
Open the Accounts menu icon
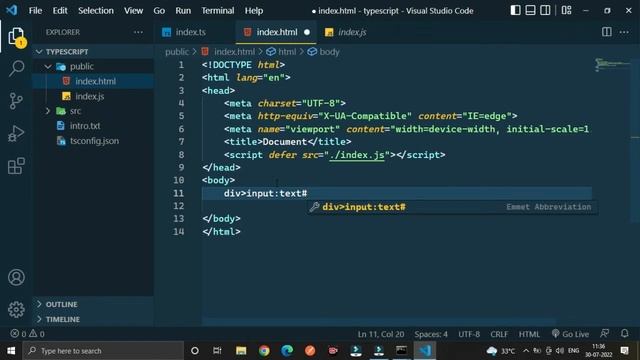click(x=16, y=278)
